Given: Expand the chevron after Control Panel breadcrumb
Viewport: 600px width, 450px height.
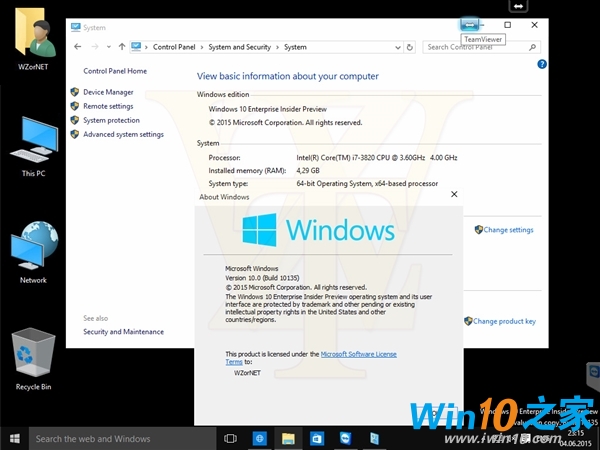Looking at the screenshot, I should click(x=201, y=46).
